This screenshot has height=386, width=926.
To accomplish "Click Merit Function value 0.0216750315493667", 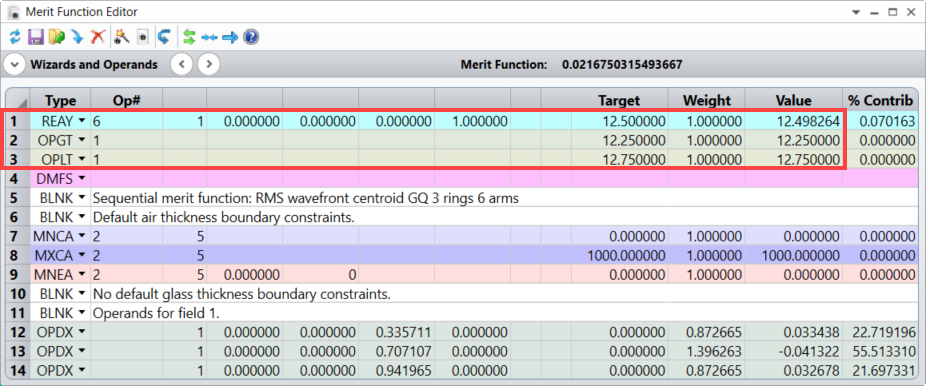I will [x=622, y=64].
